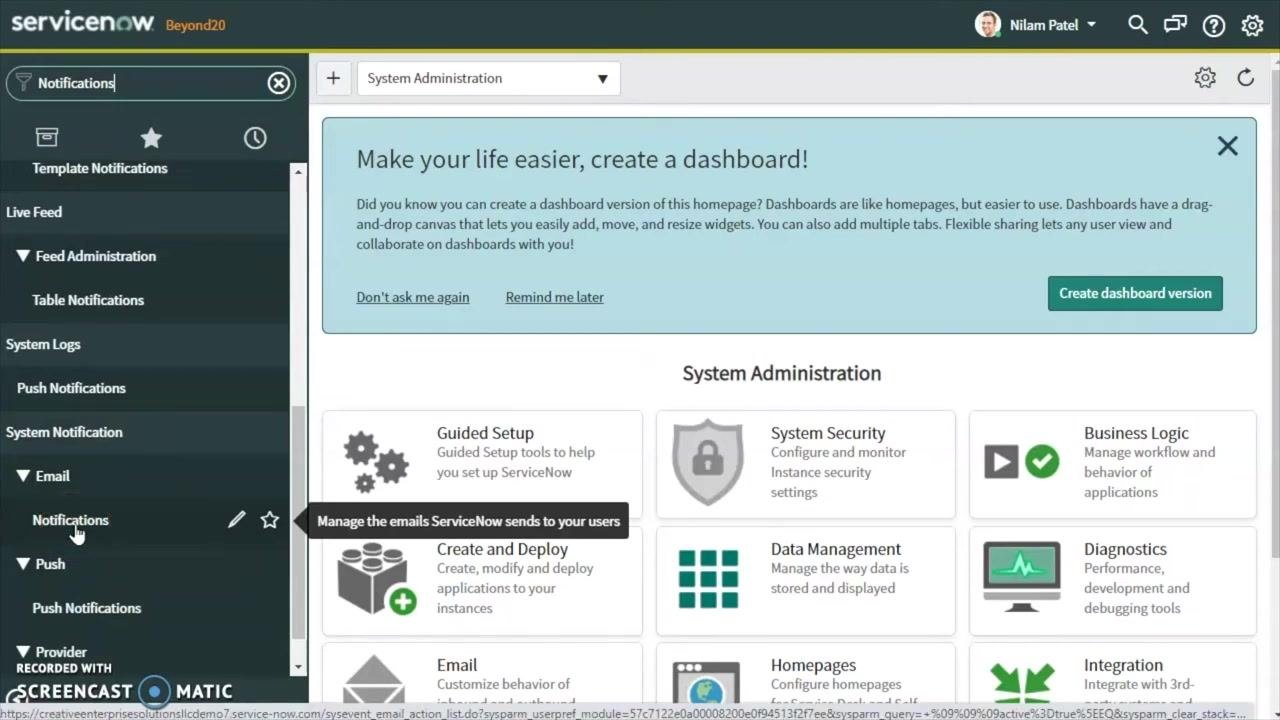Viewport: 1280px width, 720px height.
Task: Open the Create and Deploy brick icon
Action: click(x=376, y=578)
